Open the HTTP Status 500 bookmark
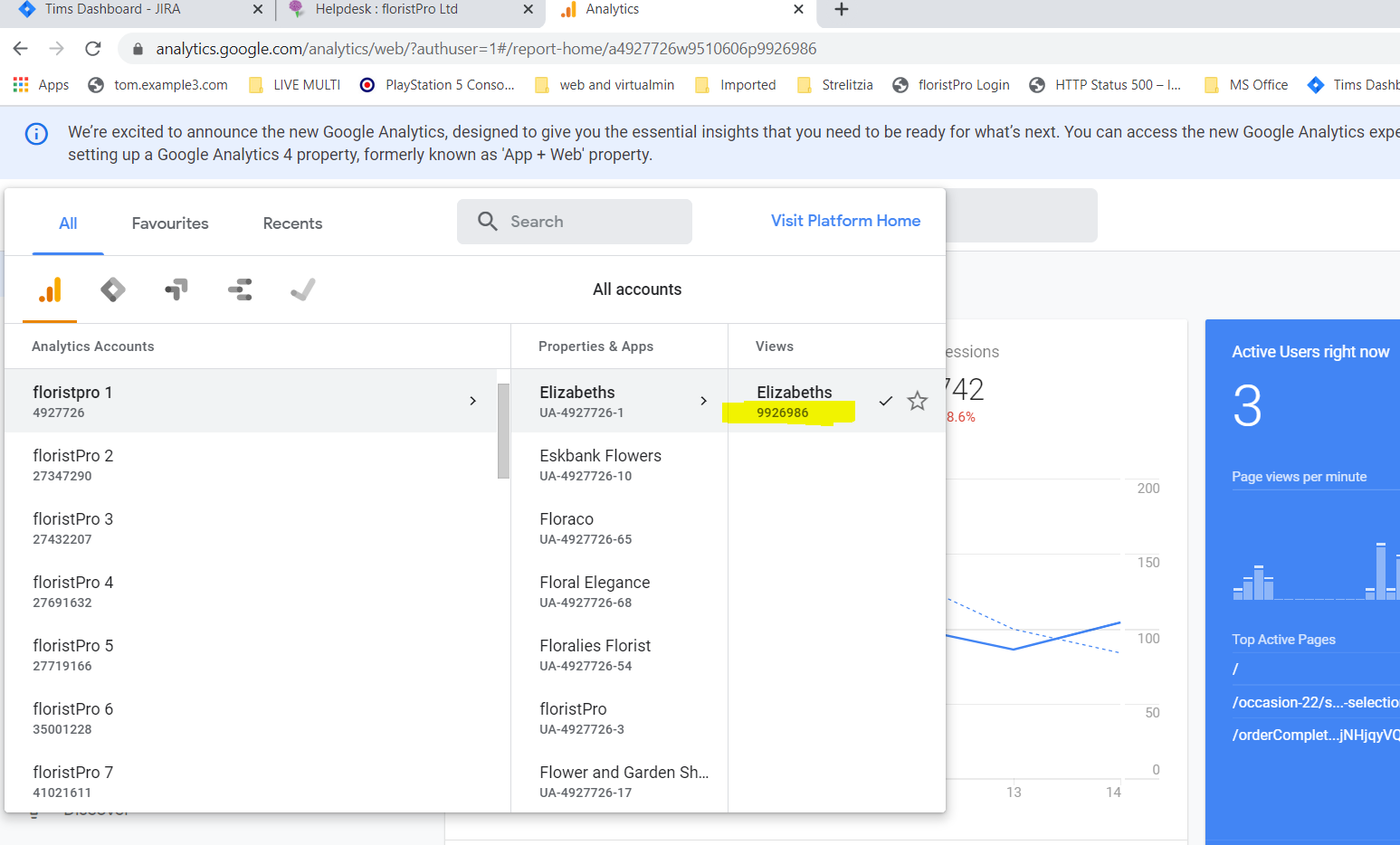This screenshot has height=845, width=1400. click(x=1105, y=85)
